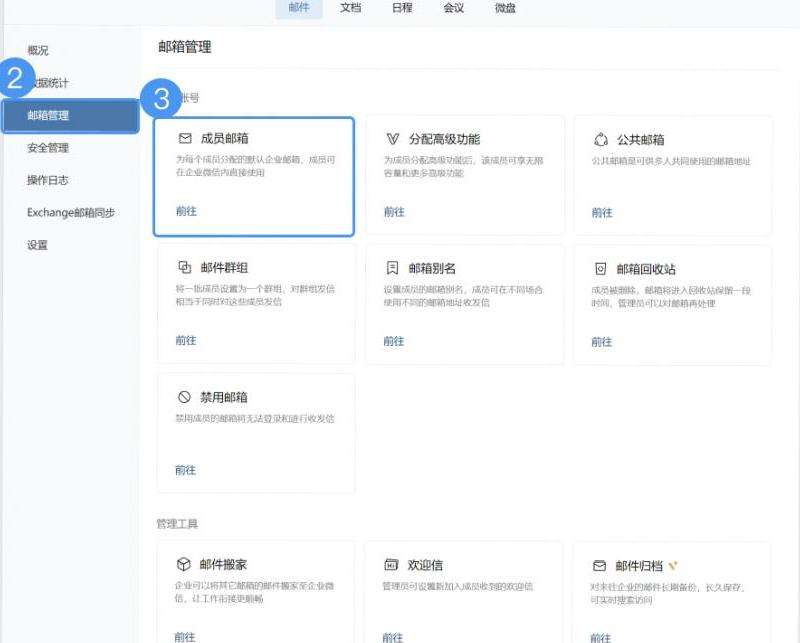Click the 邮箱别名 alias icon
This screenshot has width=800, height=643.
[392, 268]
